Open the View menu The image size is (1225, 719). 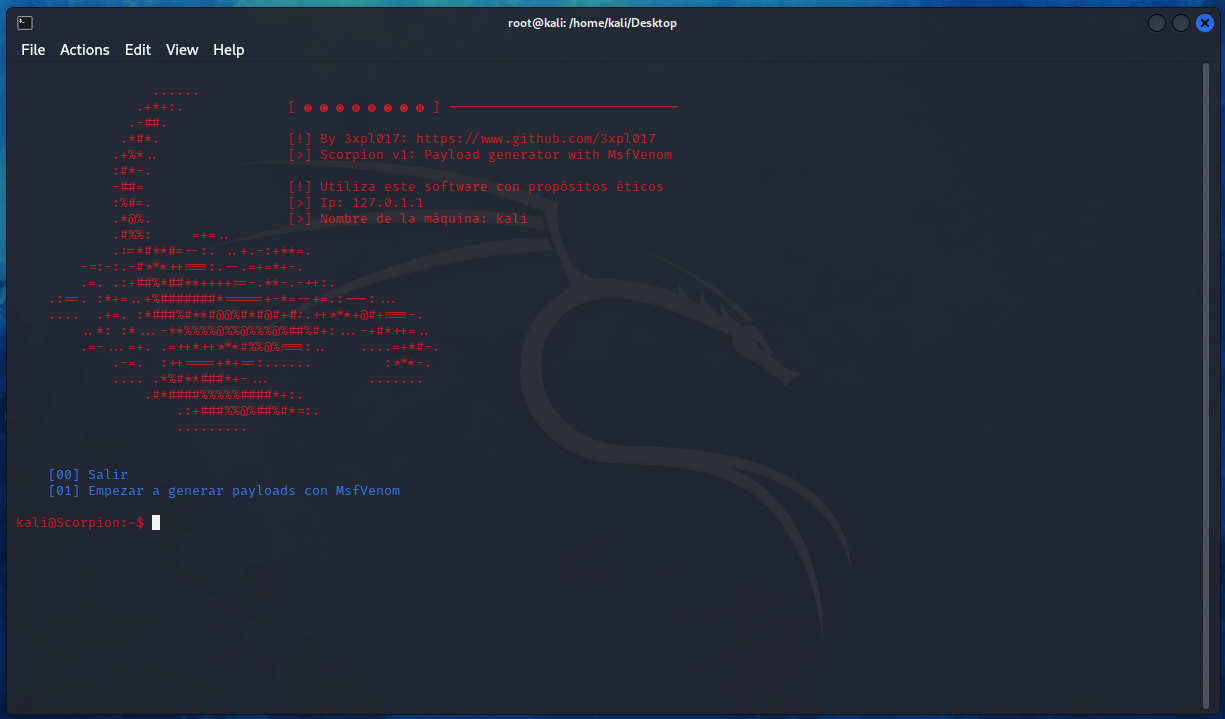point(182,50)
